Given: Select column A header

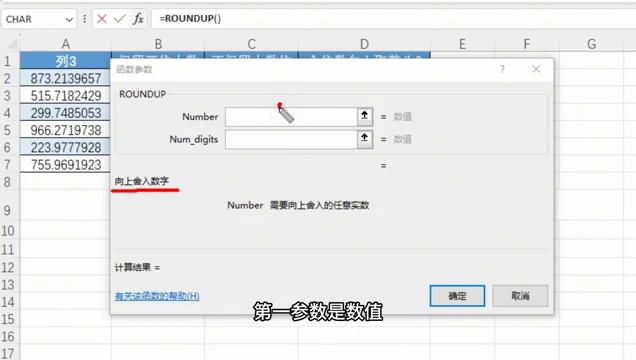Looking at the screenshot, I should pyautogui.click(x=65, y=44).
